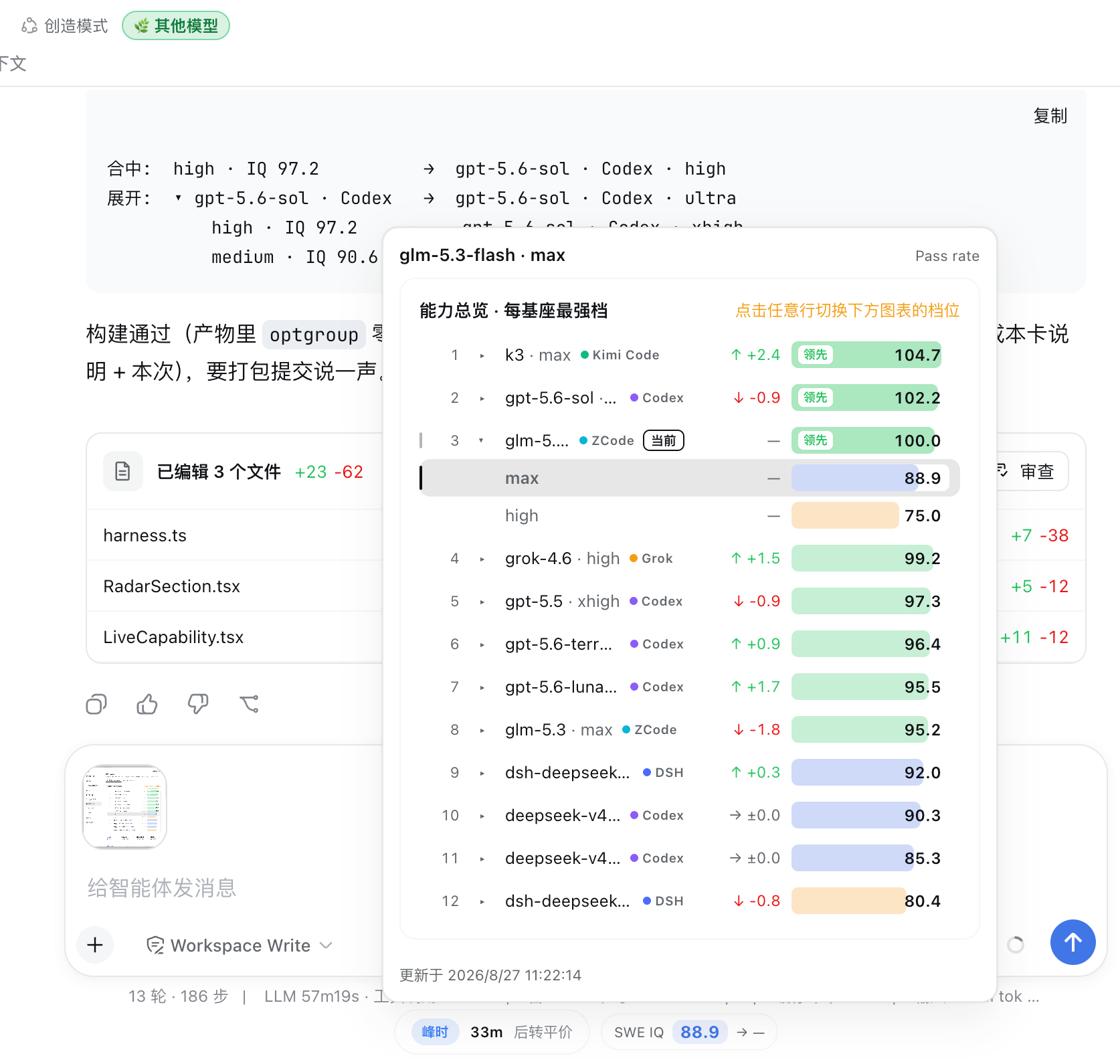This screenshot has width=1120, height=1064.
Task: Select the dsh-deepseek row ranked 12
Action: [x=690, y=901]
